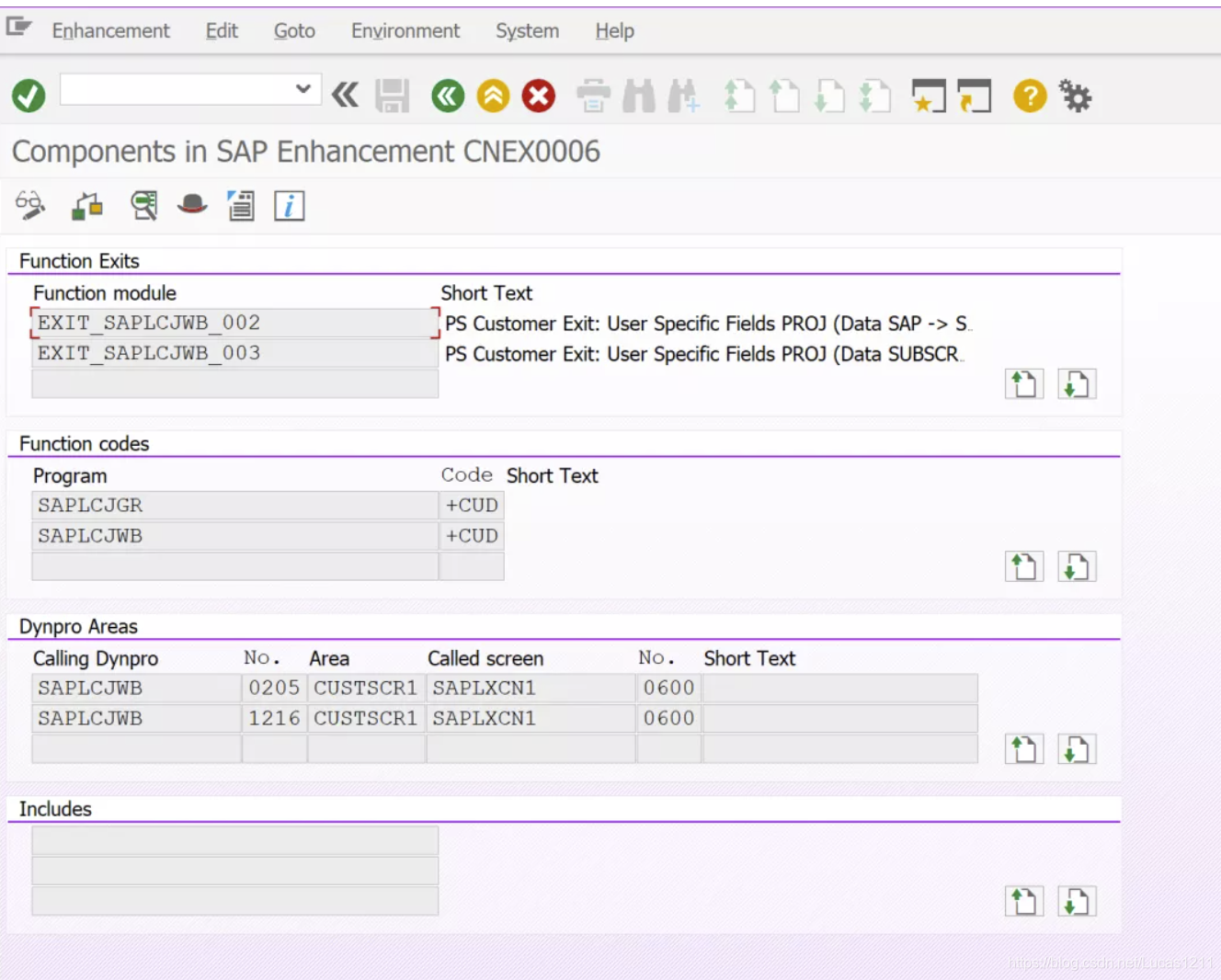Go to Previous Page icon
The height and width of the screenshot is (980, 1221).
(784, 96)
